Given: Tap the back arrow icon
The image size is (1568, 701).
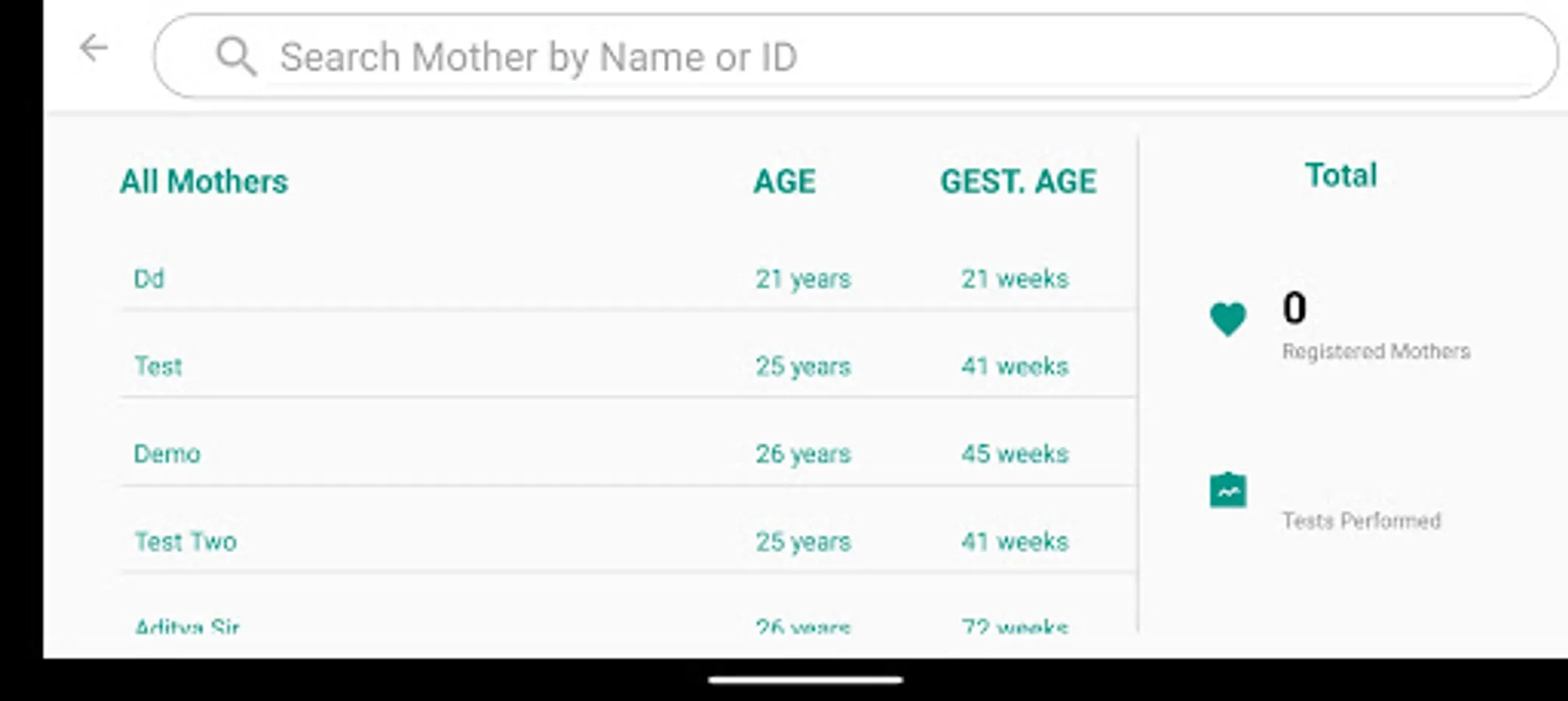Looking at the screenshot, I should 94,48.
